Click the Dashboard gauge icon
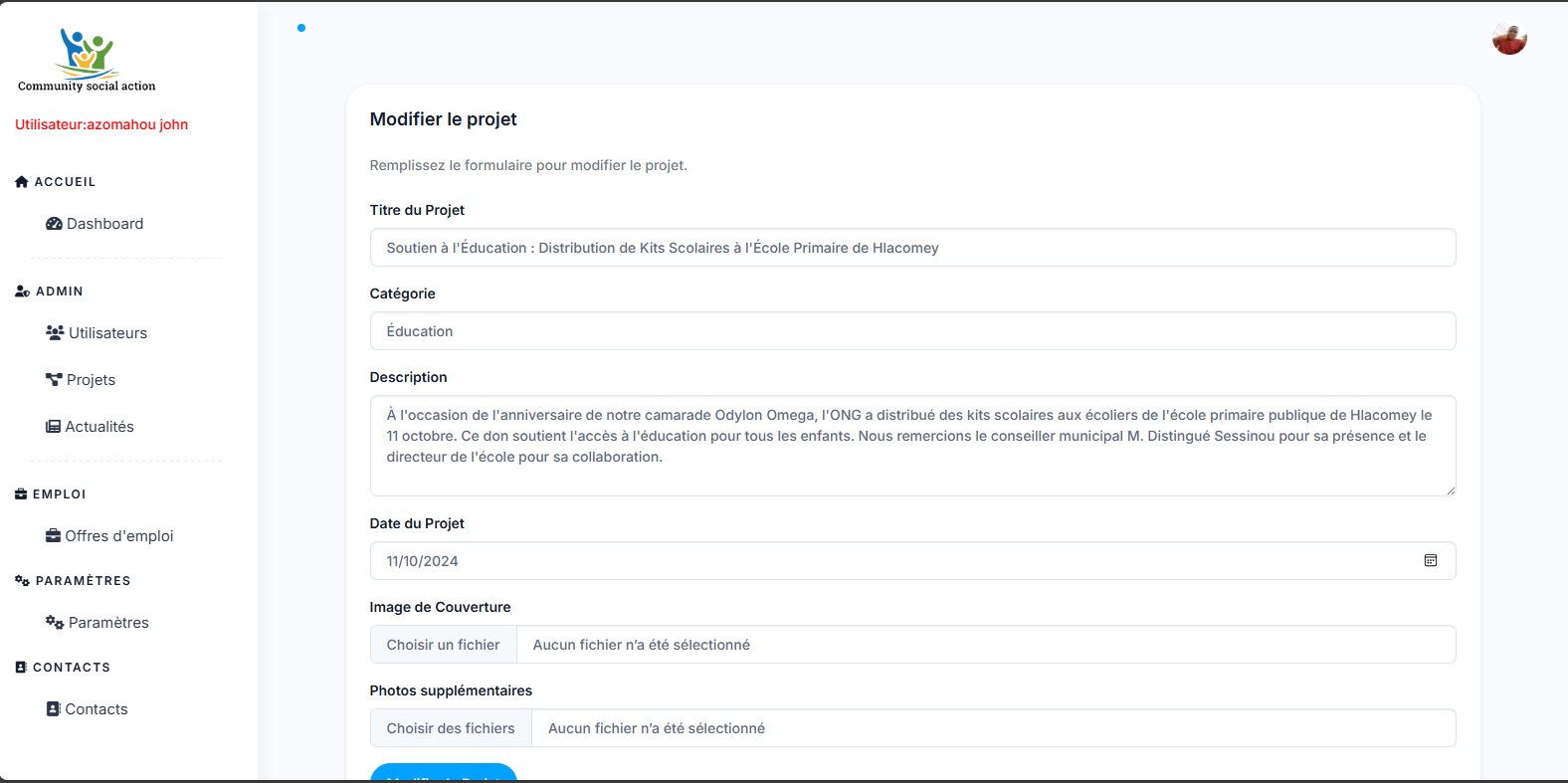The width and height of the screenshot is (1568, 783). (54, 224)
